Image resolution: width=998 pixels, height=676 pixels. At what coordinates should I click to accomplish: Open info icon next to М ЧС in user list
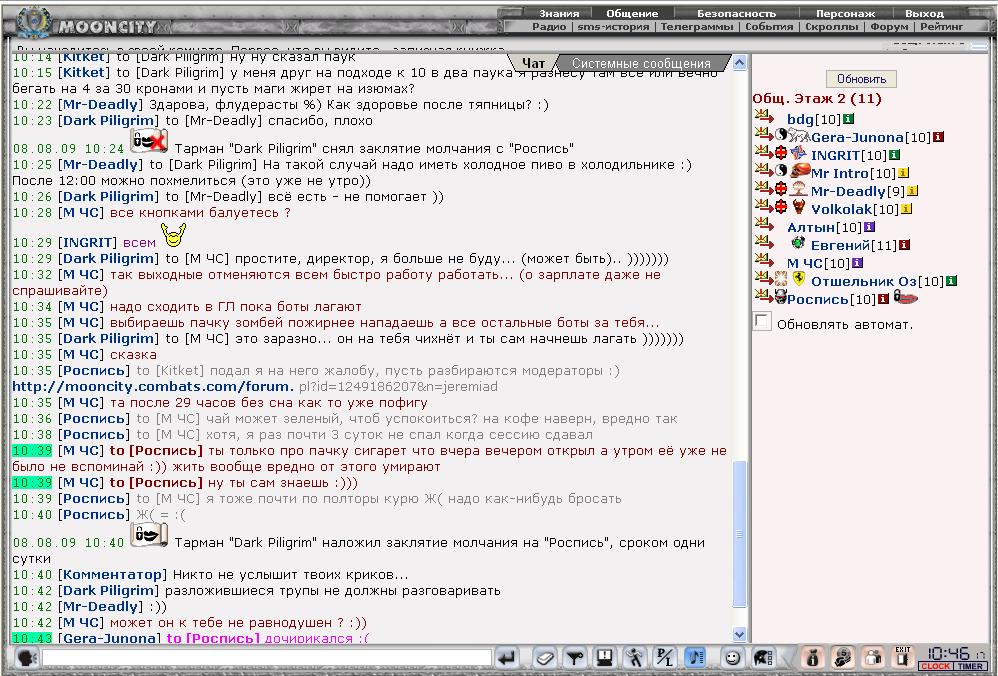click(x=857, y=262)
